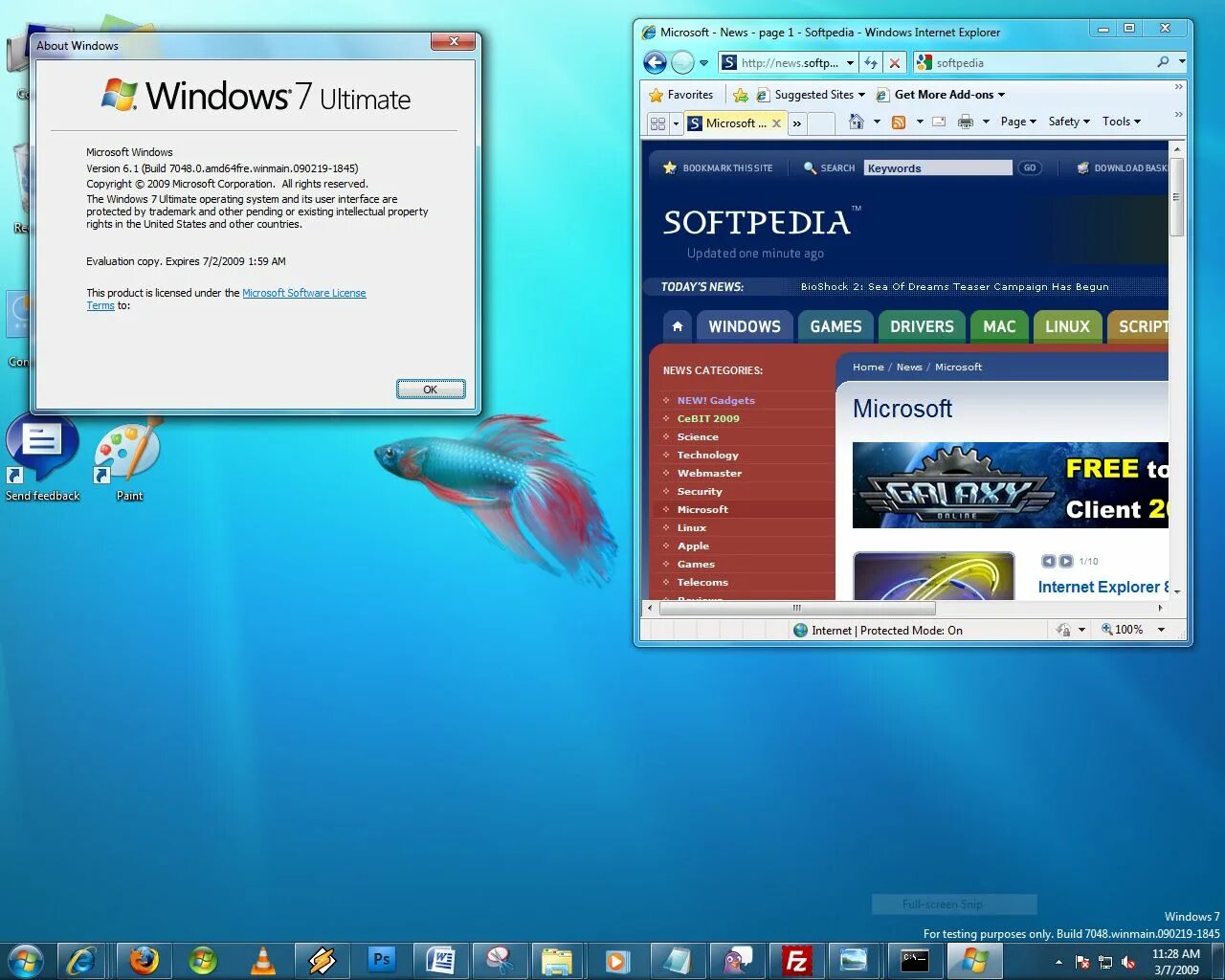Viewport: 1225px width, 980px height.
Task: Open the Tools menu in IE
Action: coord(1122,122)
